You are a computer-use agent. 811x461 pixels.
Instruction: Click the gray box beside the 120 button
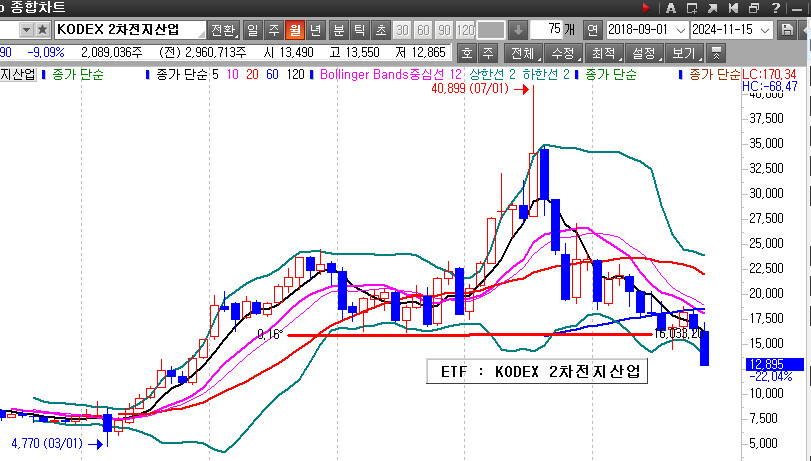click(490, 29)
